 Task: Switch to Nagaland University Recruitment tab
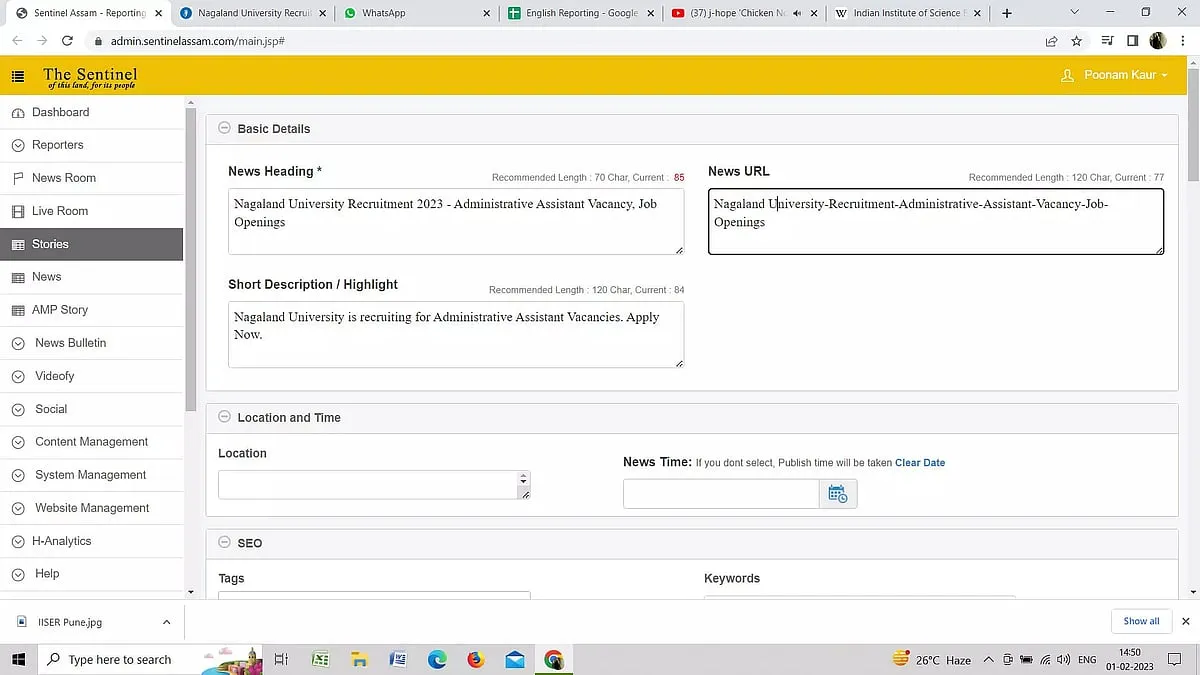coord(253,13)
